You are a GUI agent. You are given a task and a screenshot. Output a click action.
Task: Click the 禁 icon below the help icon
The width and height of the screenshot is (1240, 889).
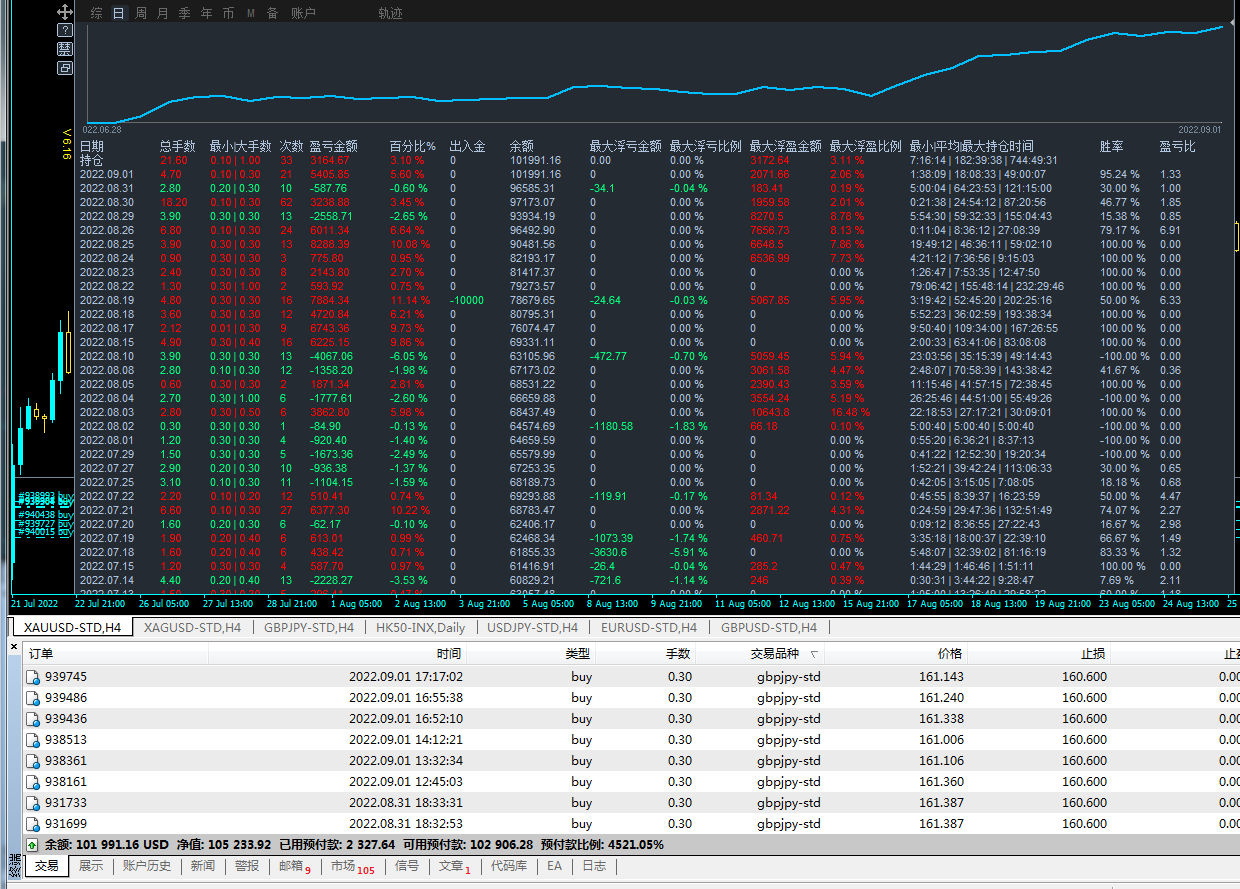[x=65, y=49]
